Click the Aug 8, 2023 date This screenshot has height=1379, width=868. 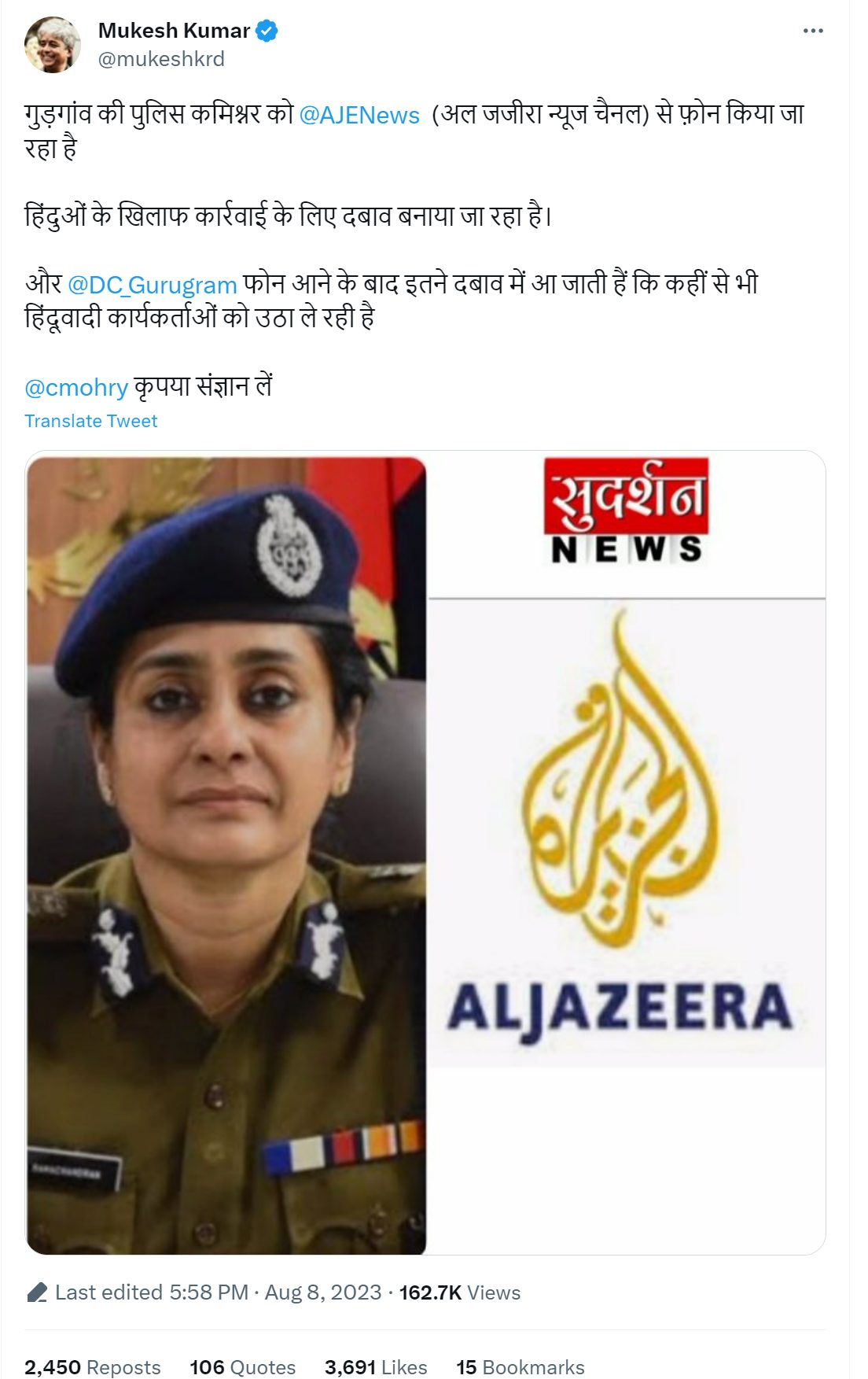(x=323, y=1292)
